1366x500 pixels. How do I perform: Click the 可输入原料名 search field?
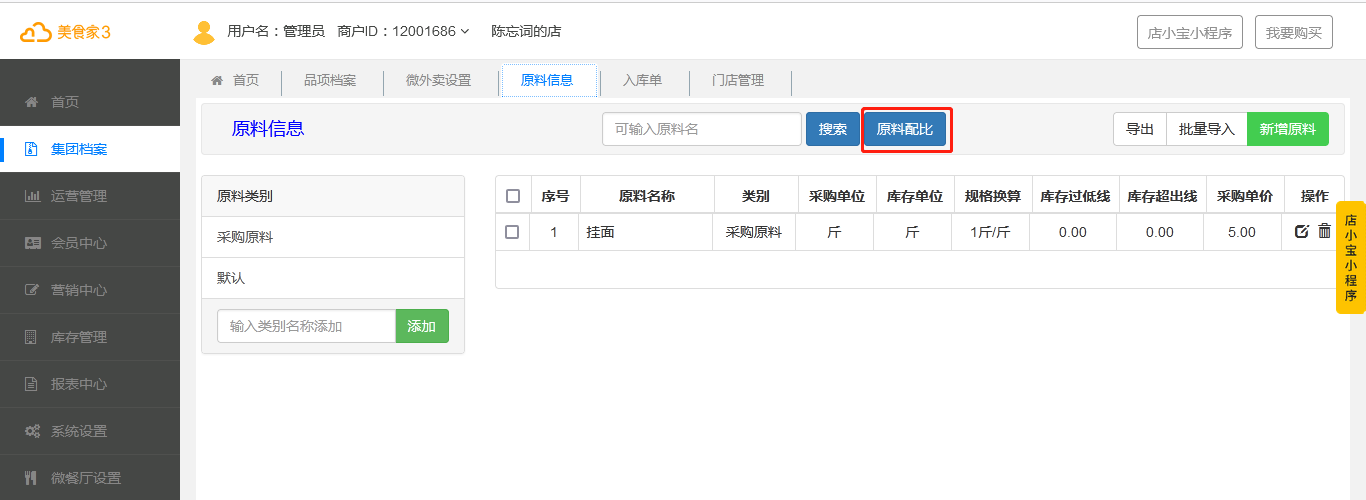tap(701, 129)
